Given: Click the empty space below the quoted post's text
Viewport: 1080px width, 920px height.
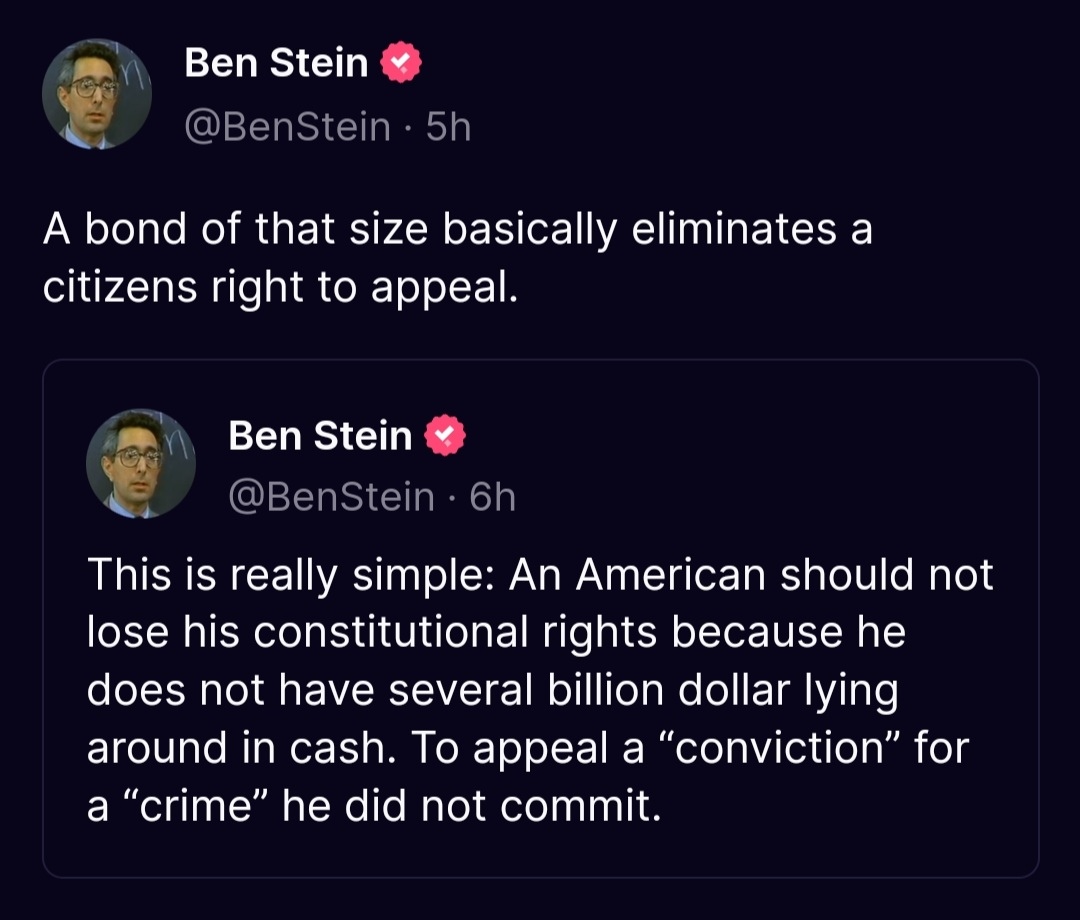Looking at the screenshot, I should pos(540,852).
